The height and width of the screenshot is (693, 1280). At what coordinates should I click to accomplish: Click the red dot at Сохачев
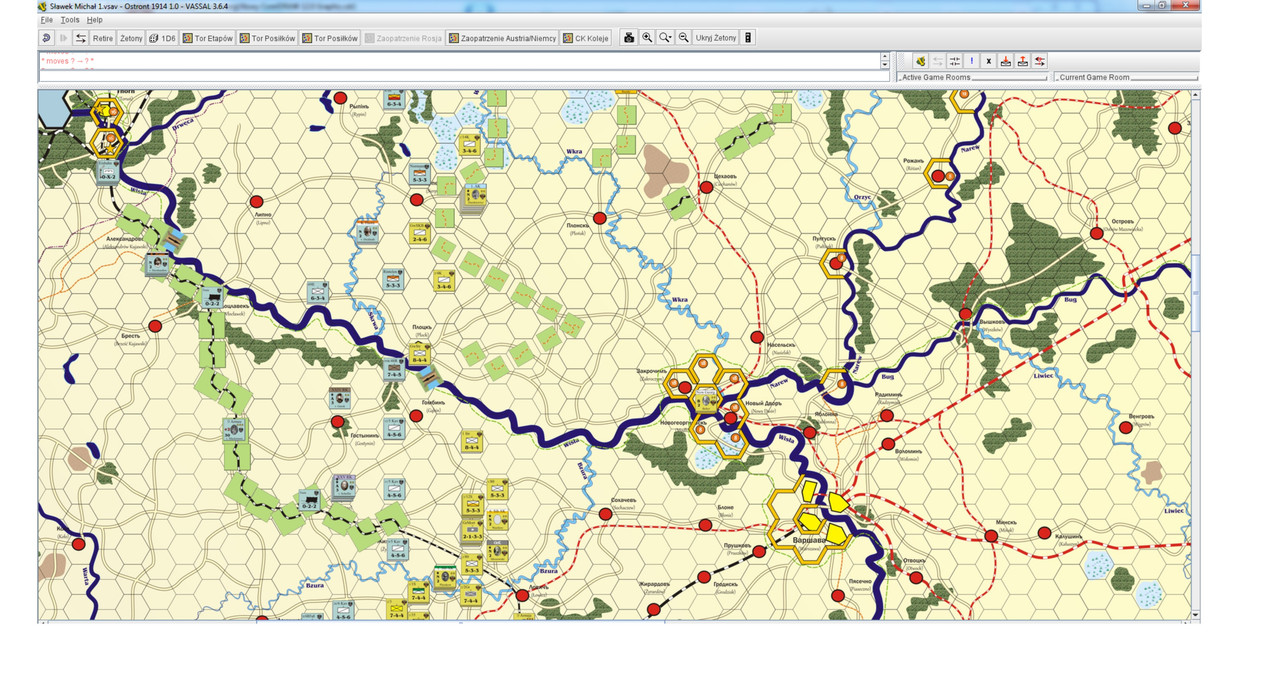pyautogui.click(x=606, y=514)
